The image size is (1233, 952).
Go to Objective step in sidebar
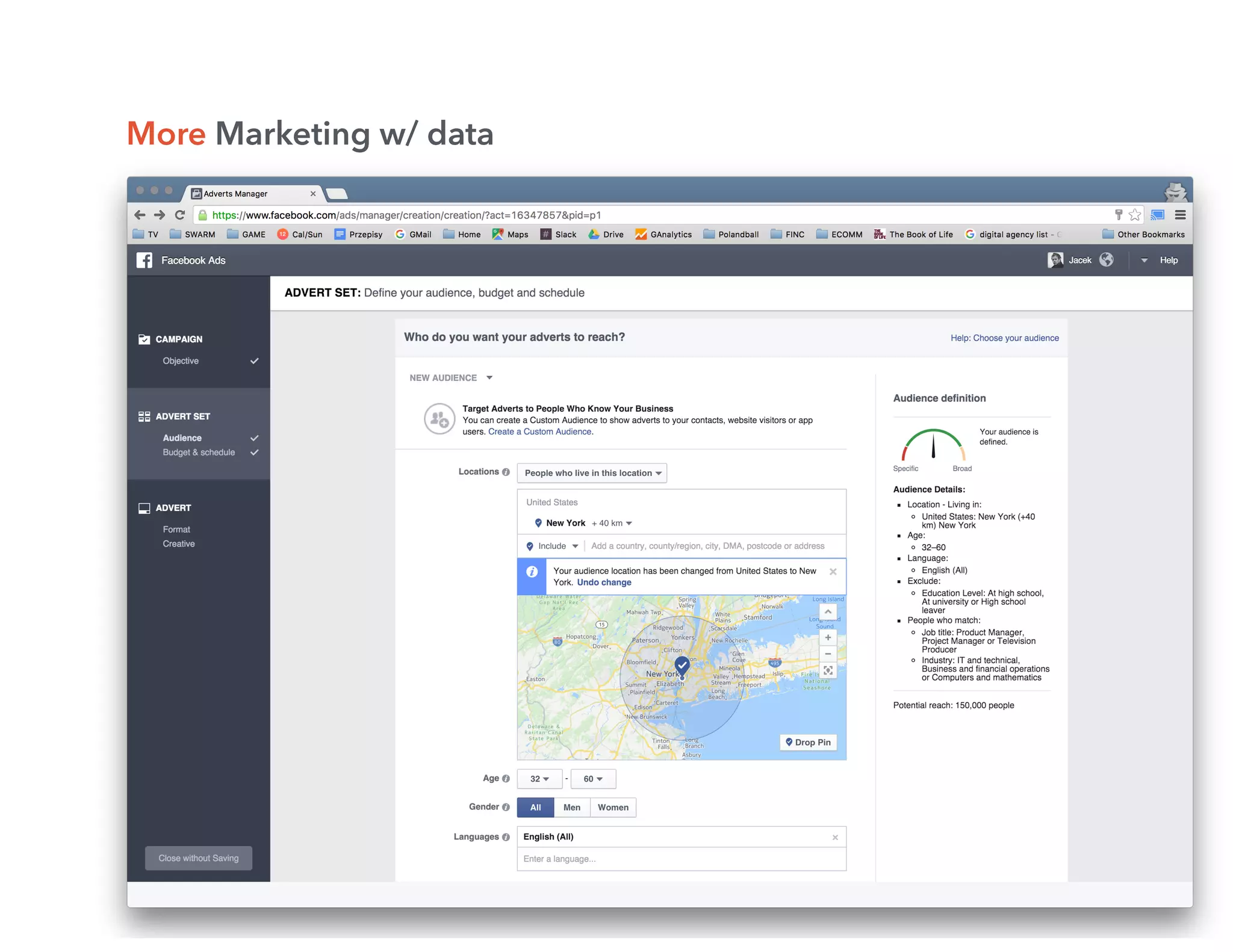(x=181, y=361)
